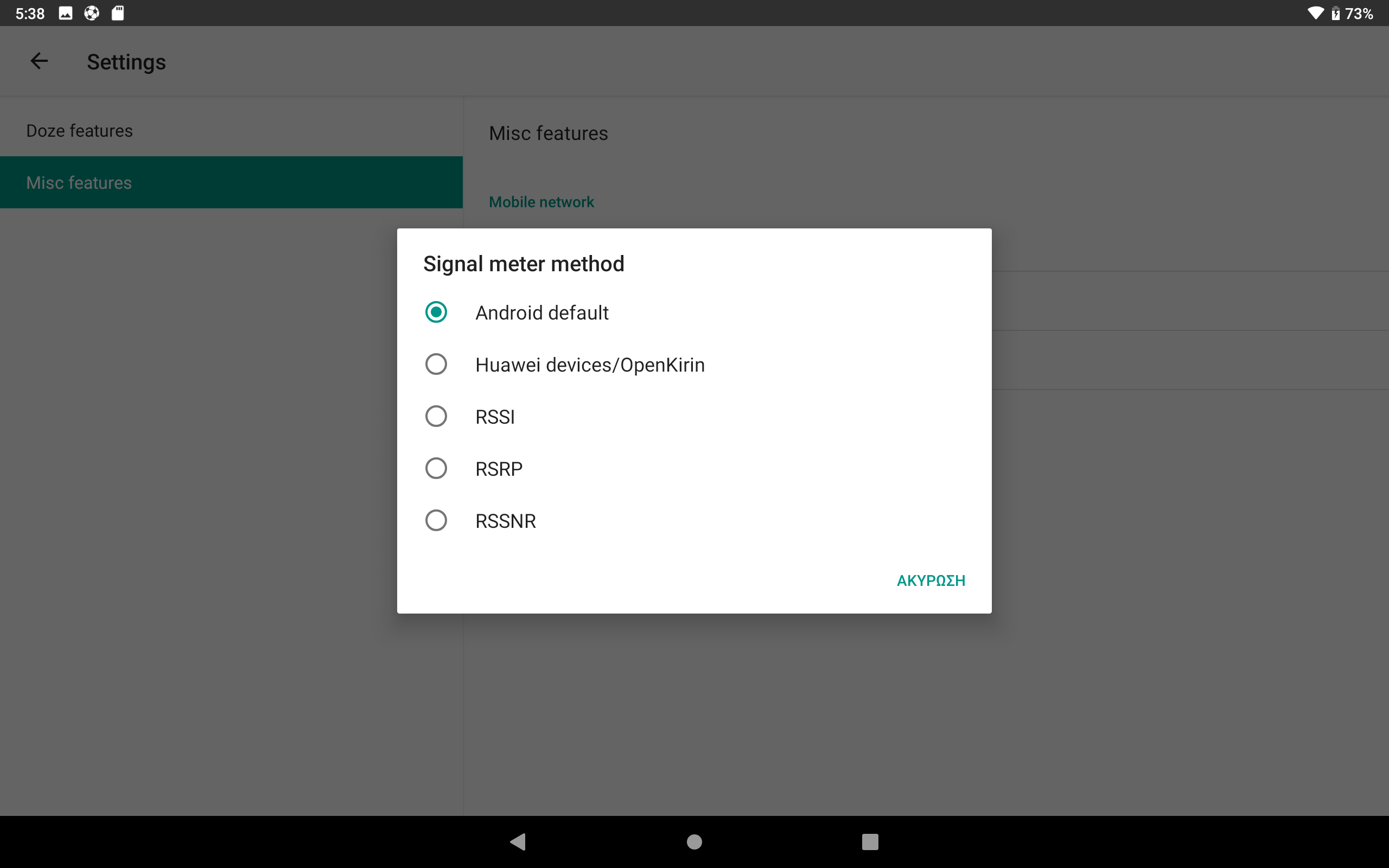Viewport: 1389px width, 868px height.
Task: Tap the SD card notification icon
Action: (x=118, y=13)
